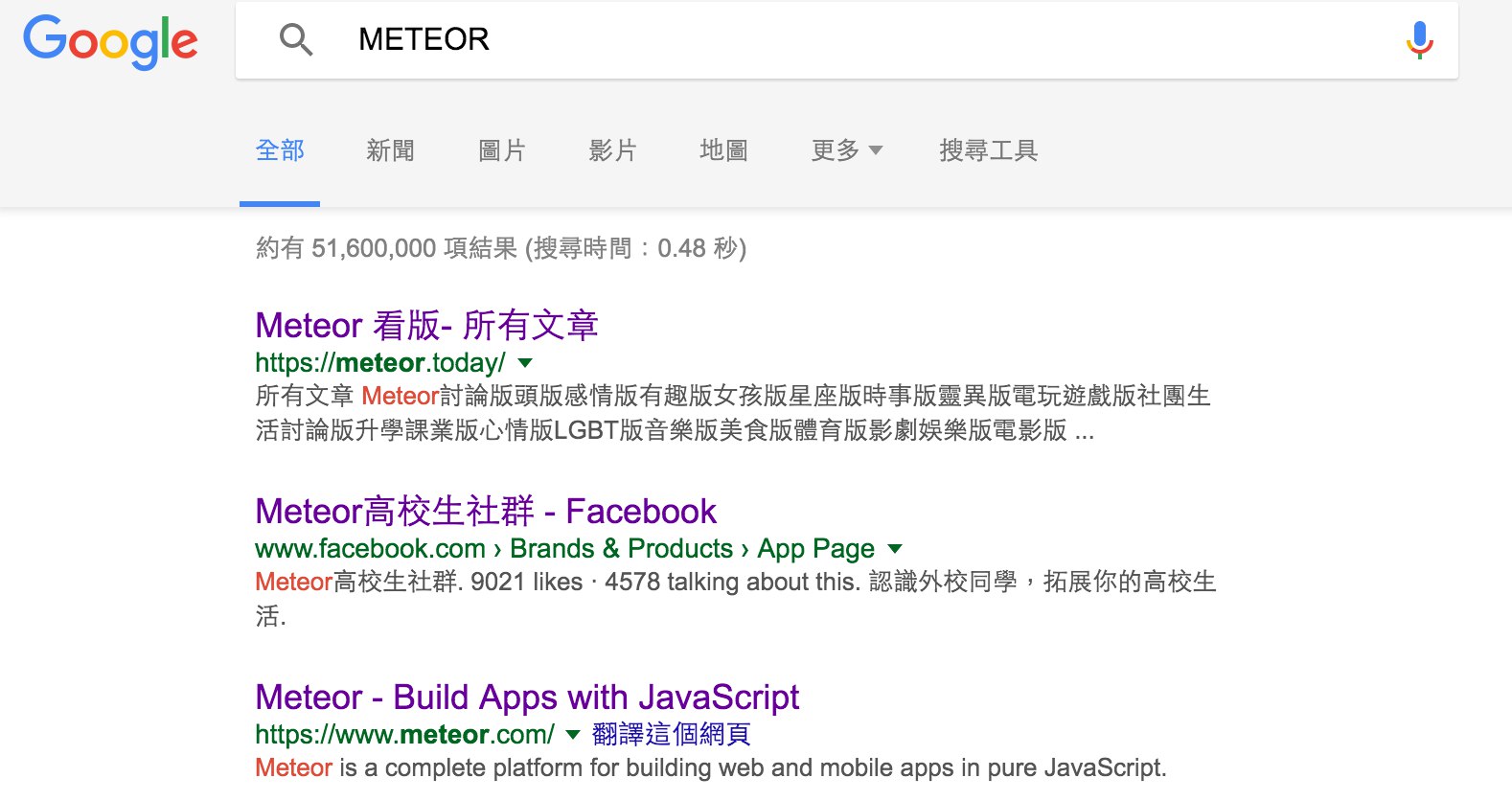Open Meteor 看版- 所有文章 result
Screen dimensions: 1512x801
click(x=426, y=326)
